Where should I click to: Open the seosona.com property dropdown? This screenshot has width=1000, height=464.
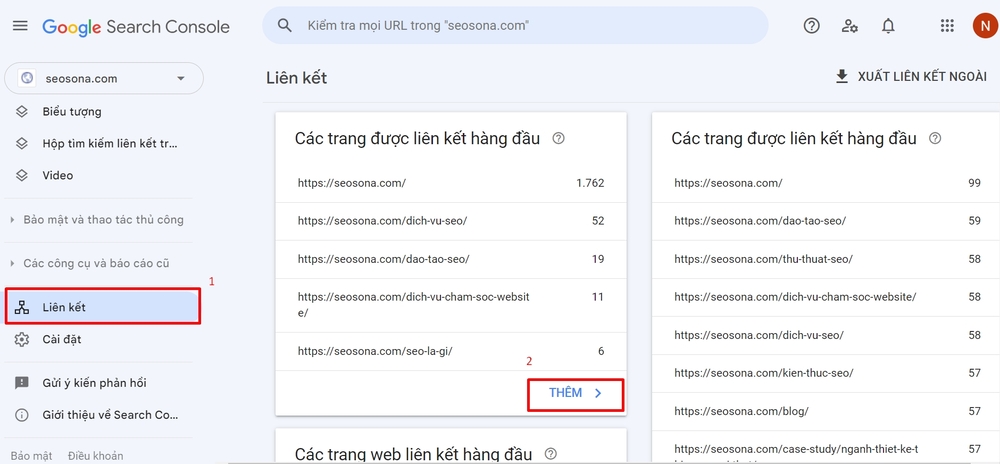coord(104,78)
